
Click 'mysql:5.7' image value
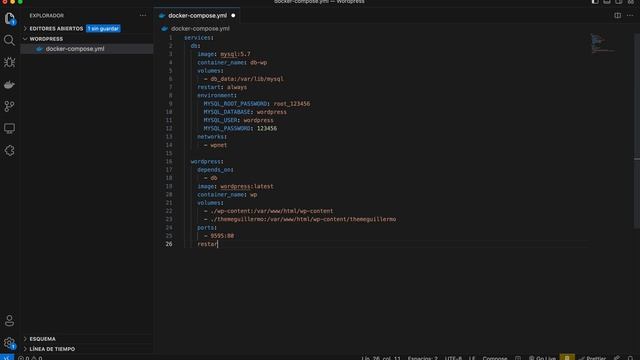coord(235,54)
